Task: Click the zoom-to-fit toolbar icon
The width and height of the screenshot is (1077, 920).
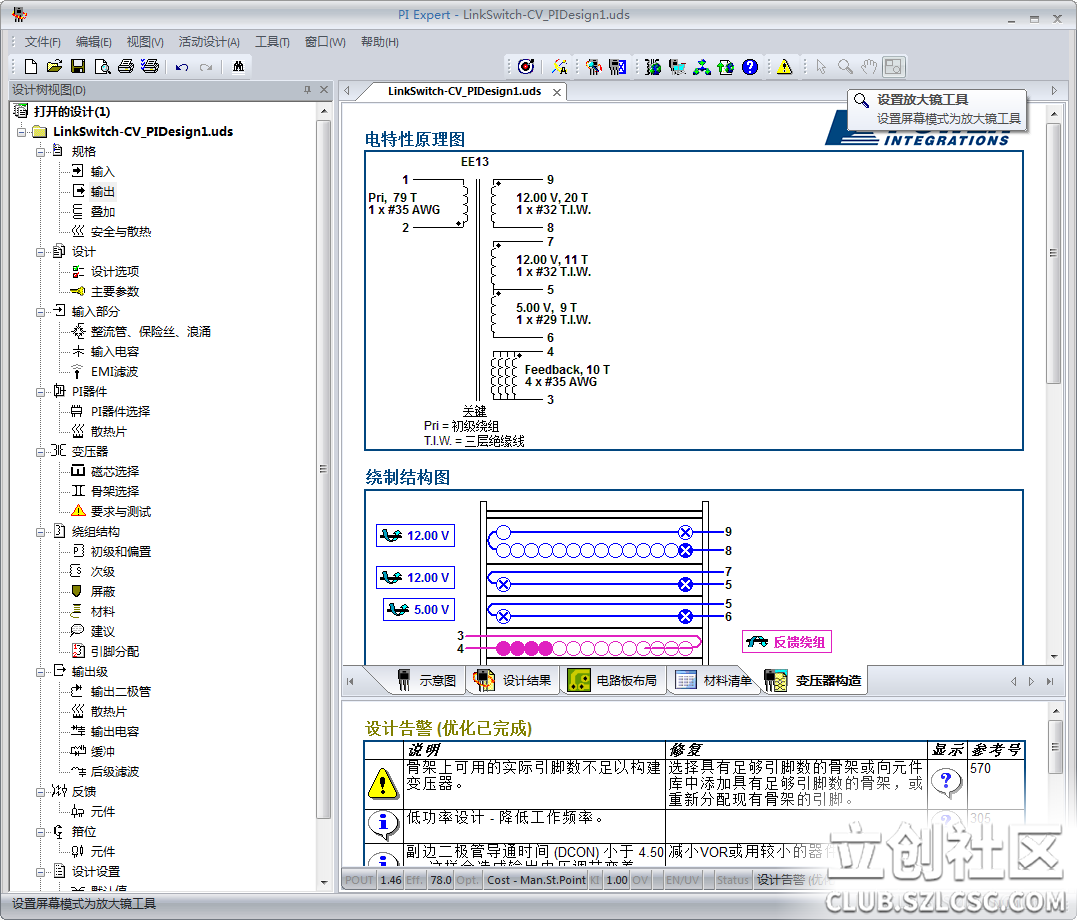Action: [894, 67]
